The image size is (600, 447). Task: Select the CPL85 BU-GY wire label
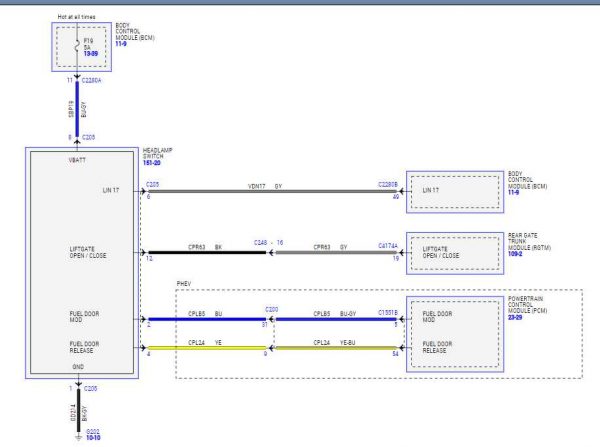[335, 314]
